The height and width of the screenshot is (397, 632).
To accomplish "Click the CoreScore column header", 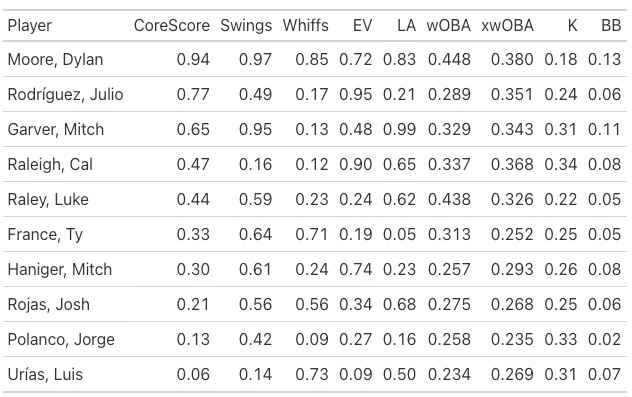I will [x=172, y=26].
